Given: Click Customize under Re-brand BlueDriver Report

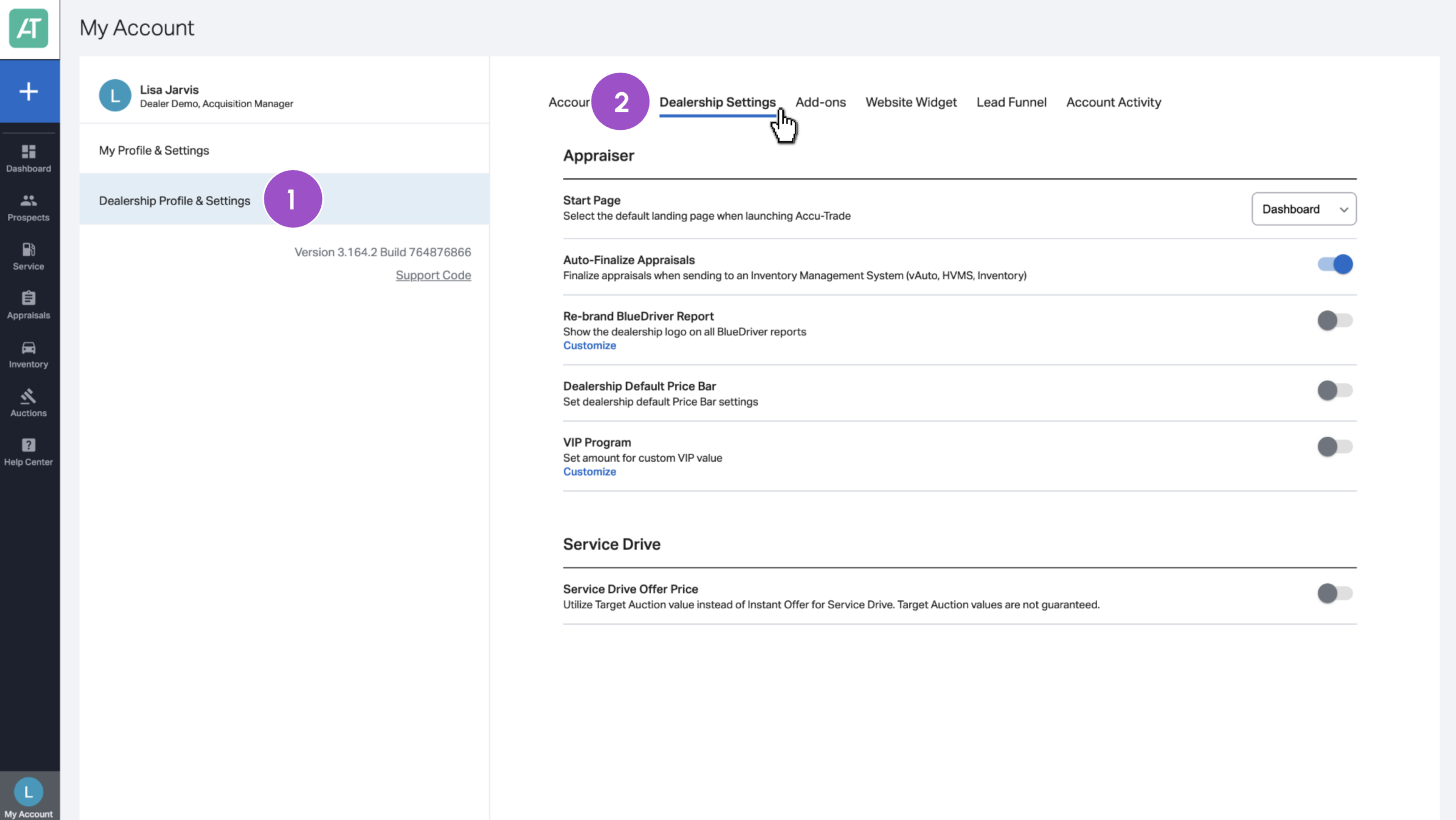Looking at the screenshot, I should (x=590, y=345).
